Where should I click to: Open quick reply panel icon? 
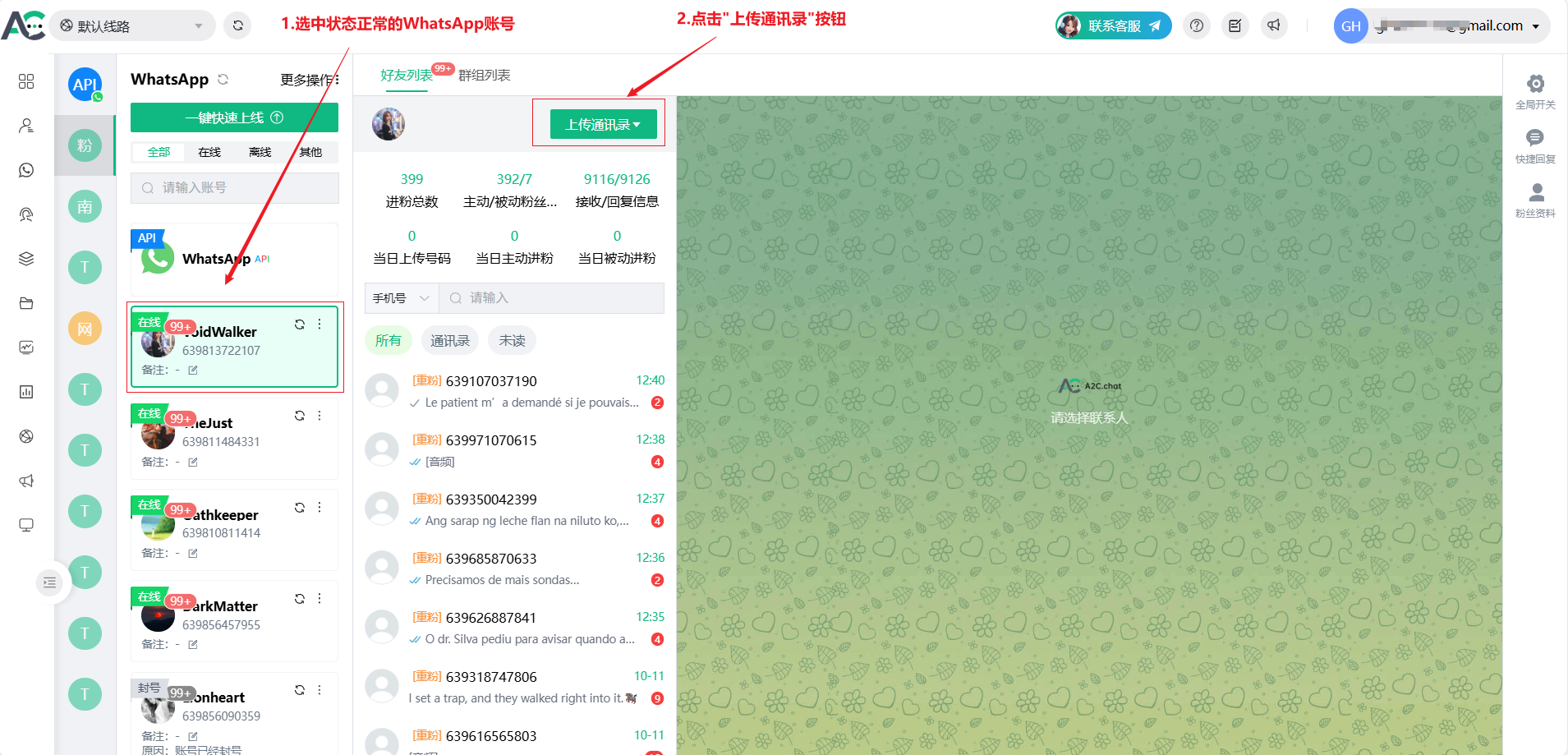point(1534,138)
